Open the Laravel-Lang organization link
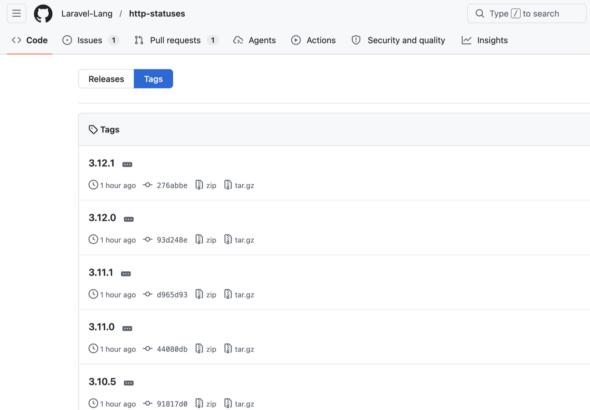Viewport: 590px width, 410px height. (x=87, y=14)
